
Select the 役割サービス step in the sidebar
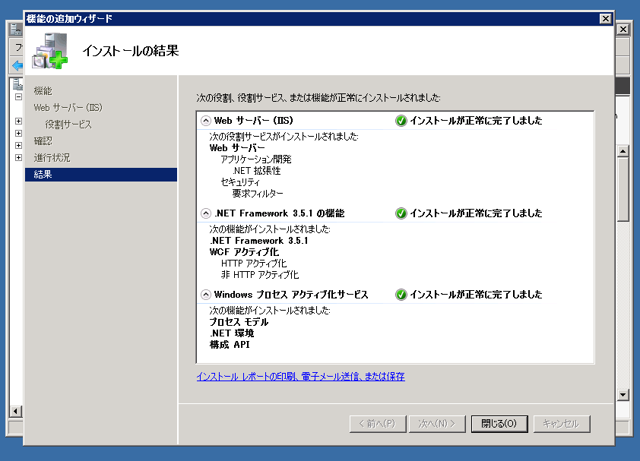[68, 124]
